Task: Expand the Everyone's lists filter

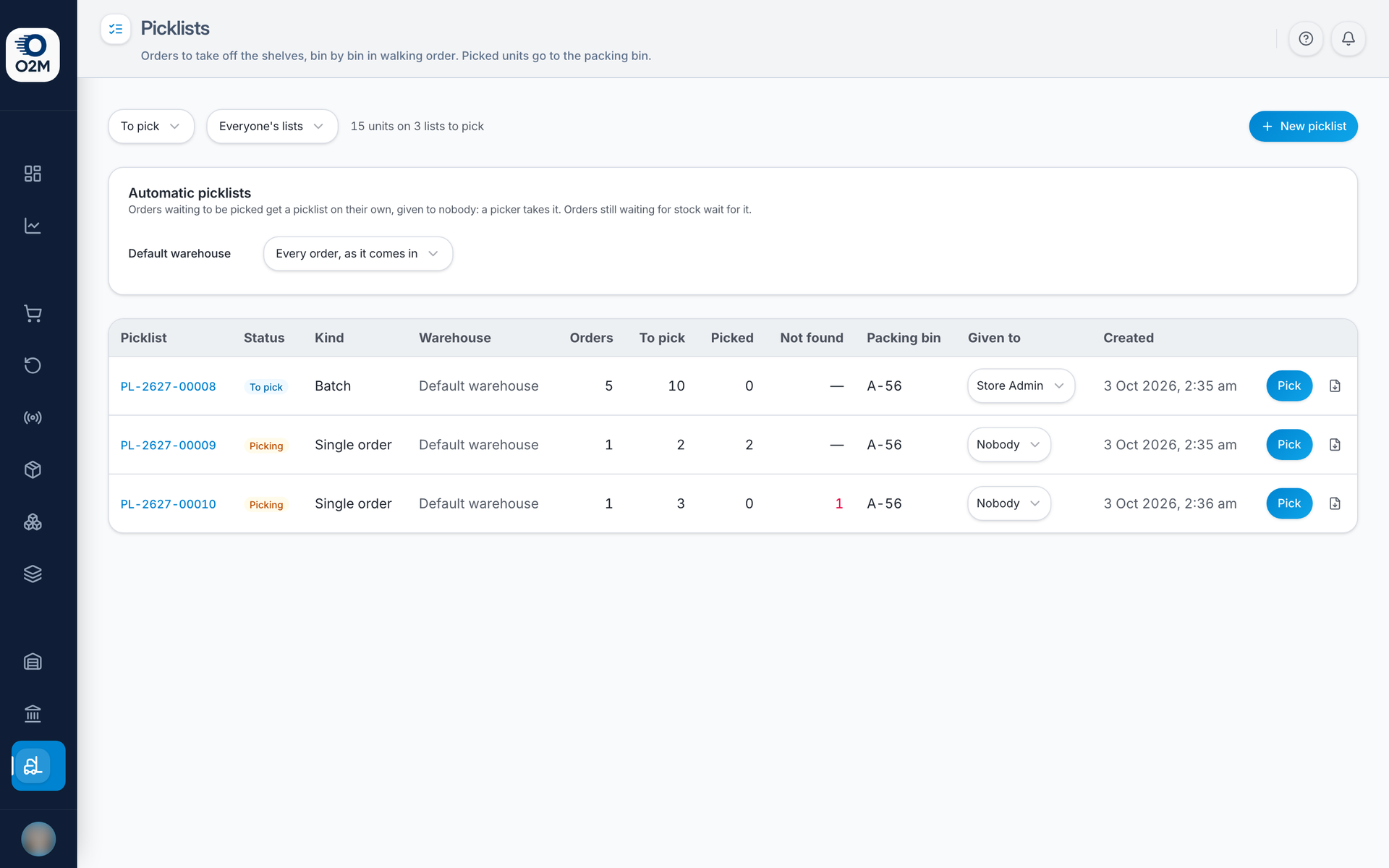Action: [272, 126]
